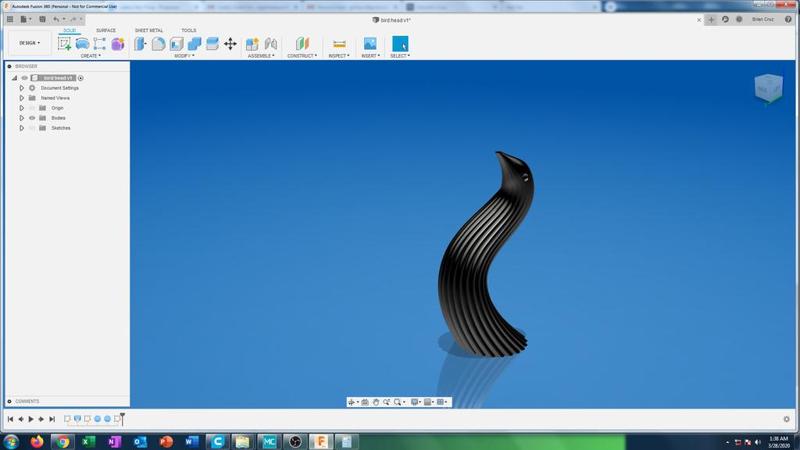Close the bird head document tab
The image size is (800, 450).
pos(699,20)
